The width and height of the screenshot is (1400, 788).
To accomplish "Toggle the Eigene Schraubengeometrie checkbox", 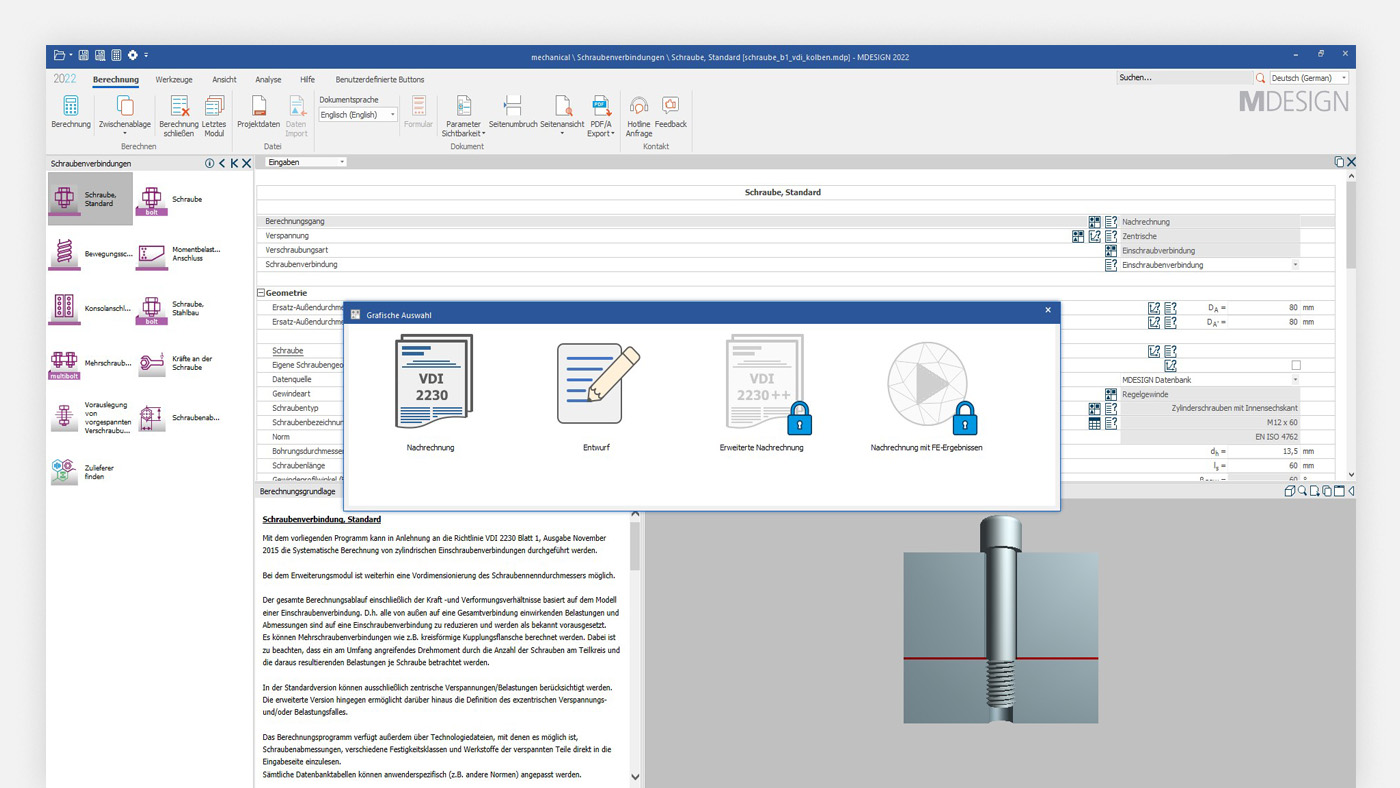I will pyautogui.click(x=1296, y=366).
